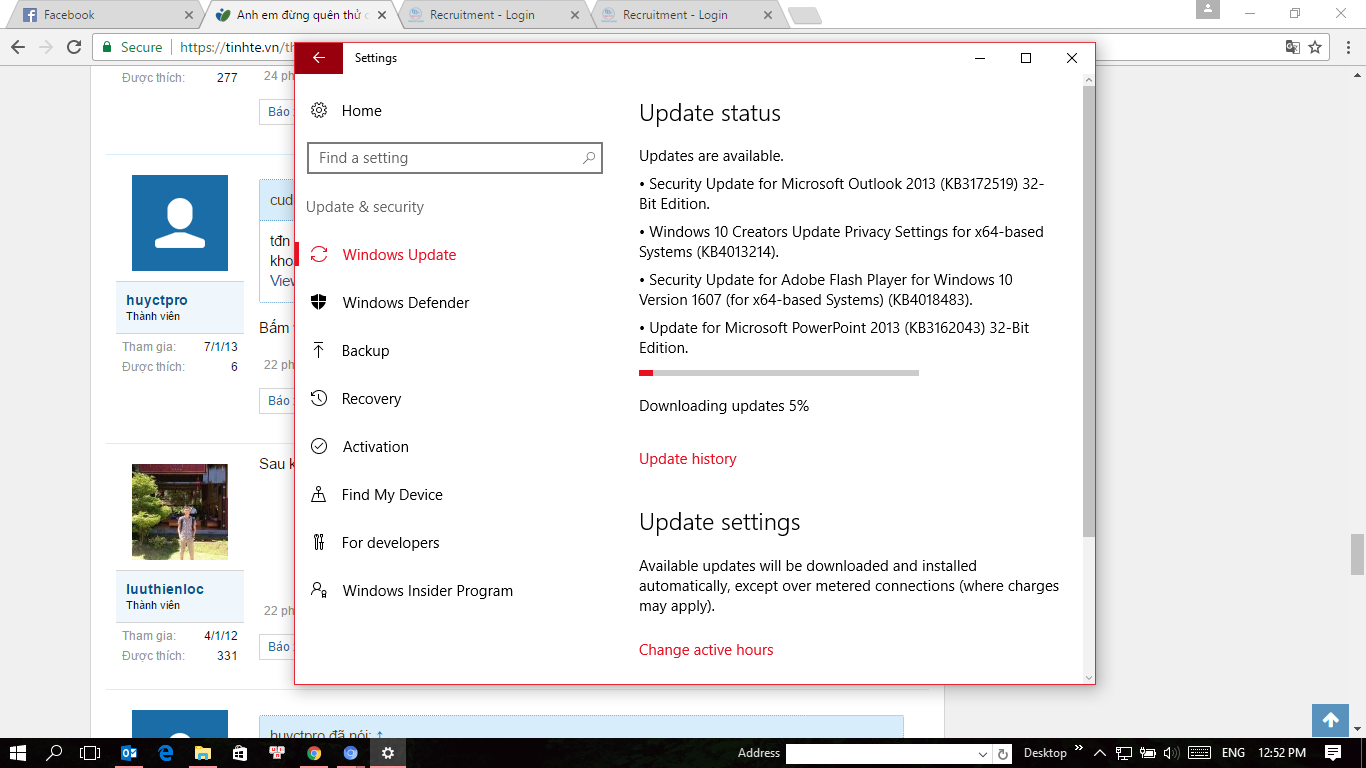1366x768 pixels.
Task: Launch Microsoft Edge from taskbar
Action: tap(166, 753)
